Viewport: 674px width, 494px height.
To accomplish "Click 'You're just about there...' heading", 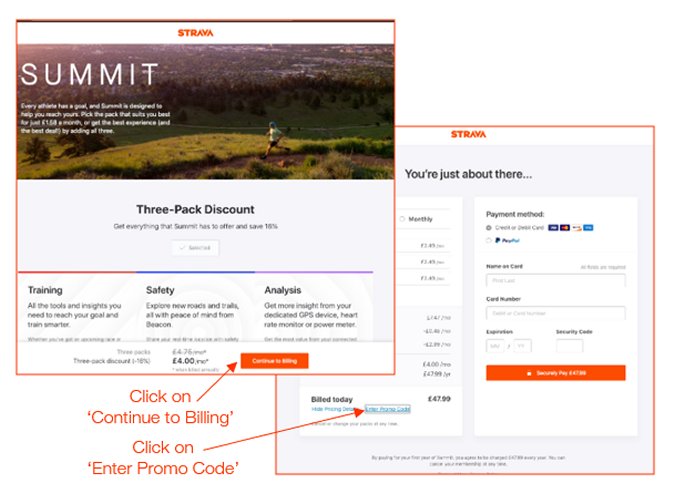I will 468,174.
